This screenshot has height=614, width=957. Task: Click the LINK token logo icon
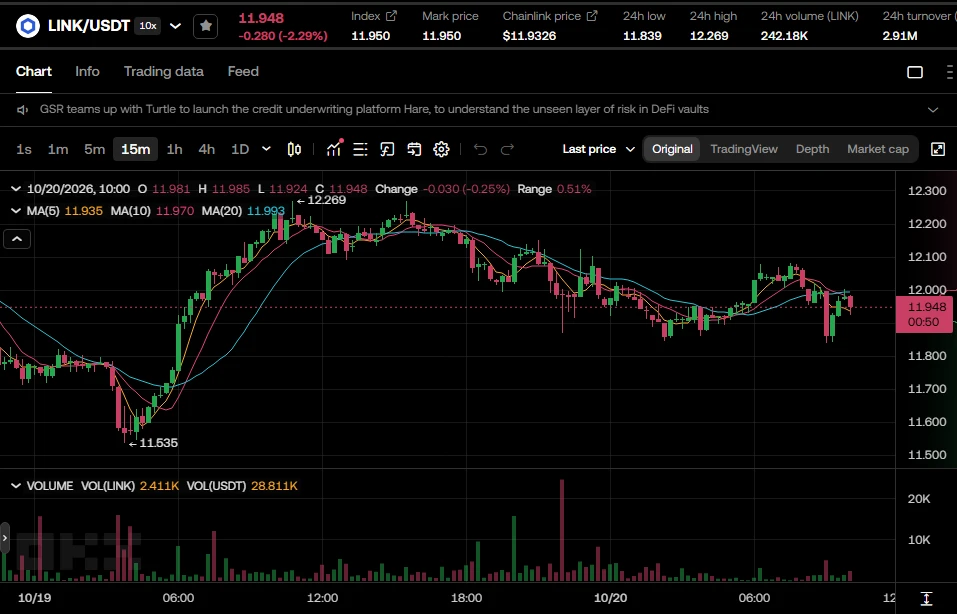[x=27, y=26]
